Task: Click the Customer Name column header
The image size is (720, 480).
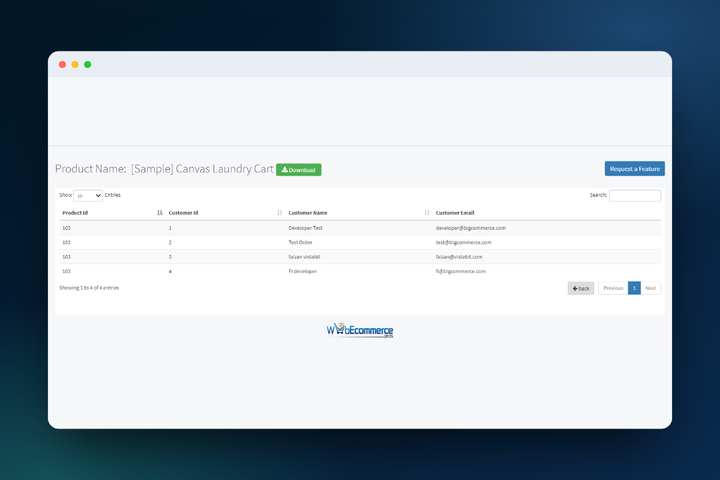Action: [x=308, y=213]
